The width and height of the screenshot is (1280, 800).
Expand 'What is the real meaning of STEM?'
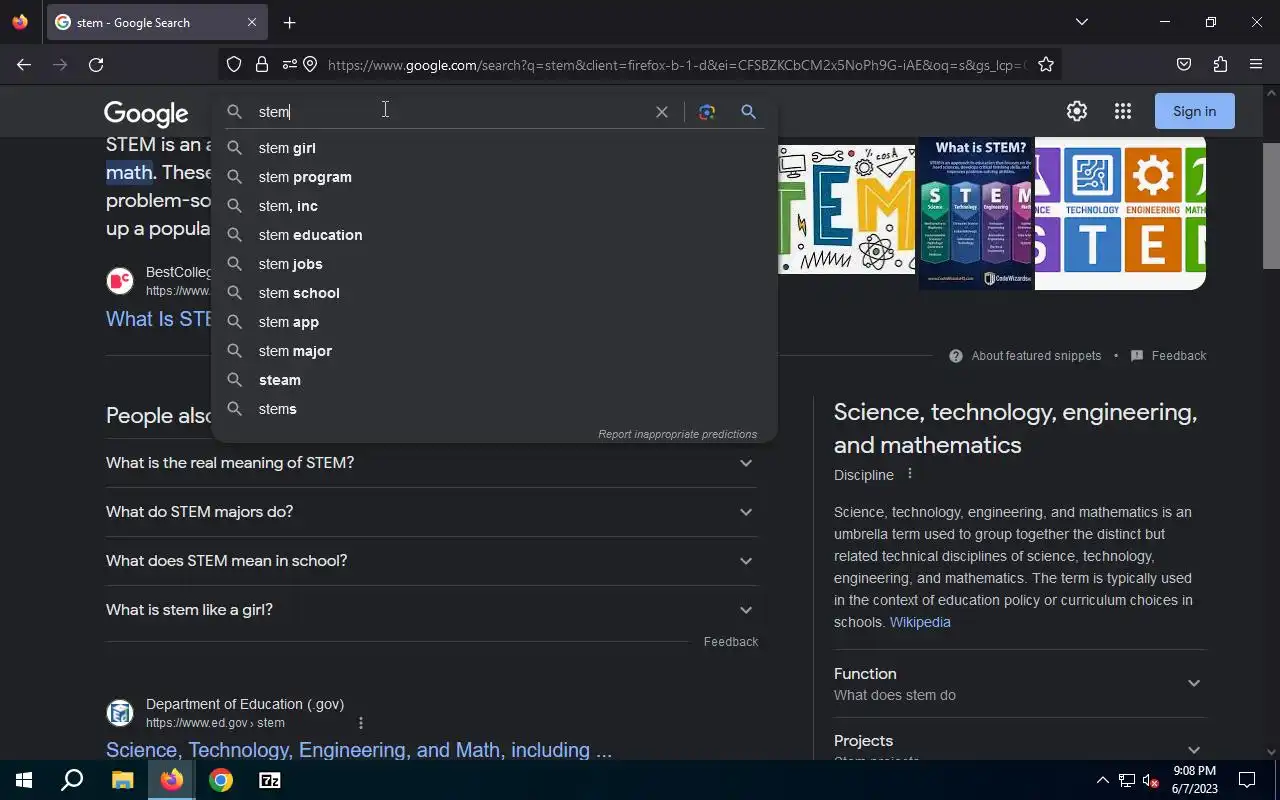[431, 463]
